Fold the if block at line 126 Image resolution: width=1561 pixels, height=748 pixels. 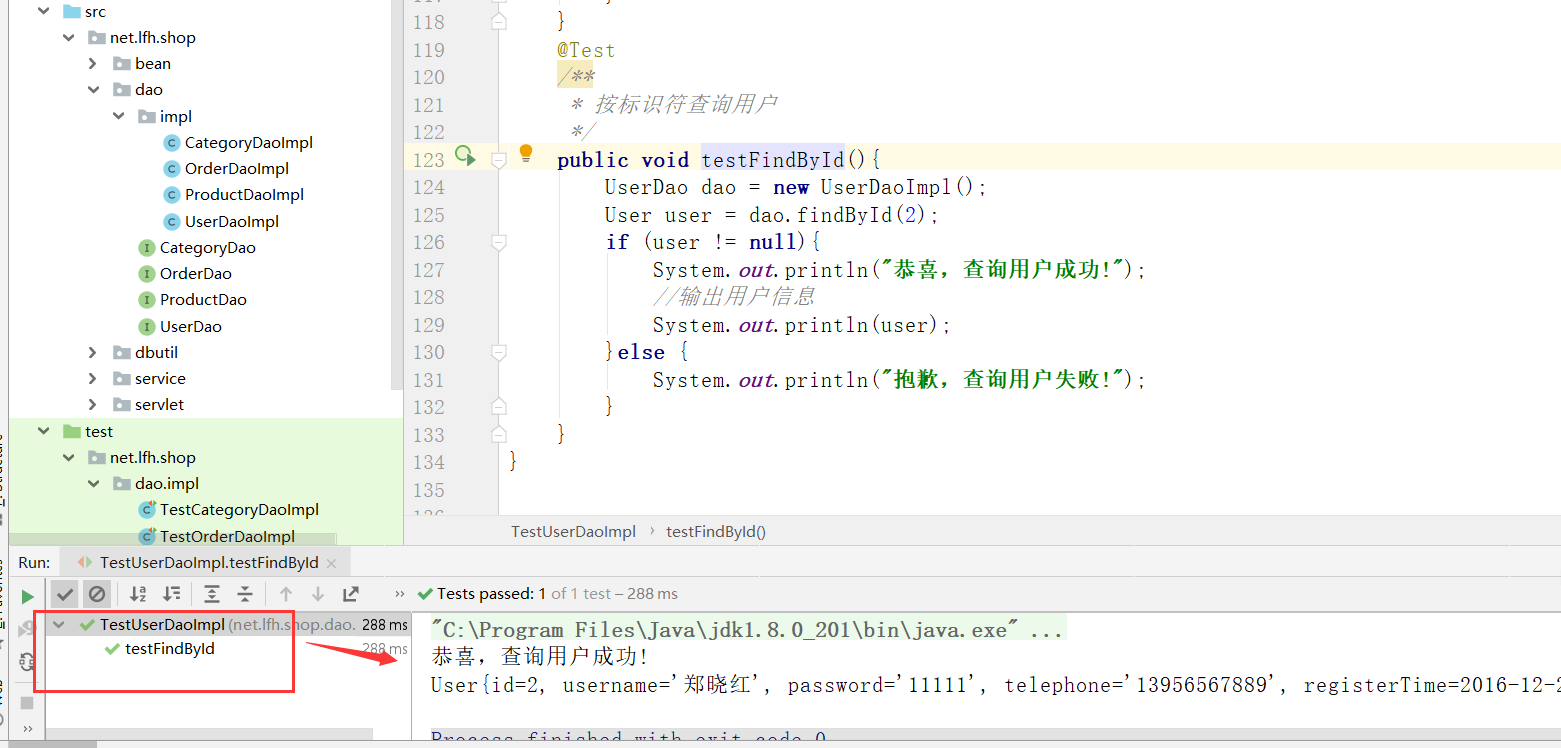click(x=499, y=242)
